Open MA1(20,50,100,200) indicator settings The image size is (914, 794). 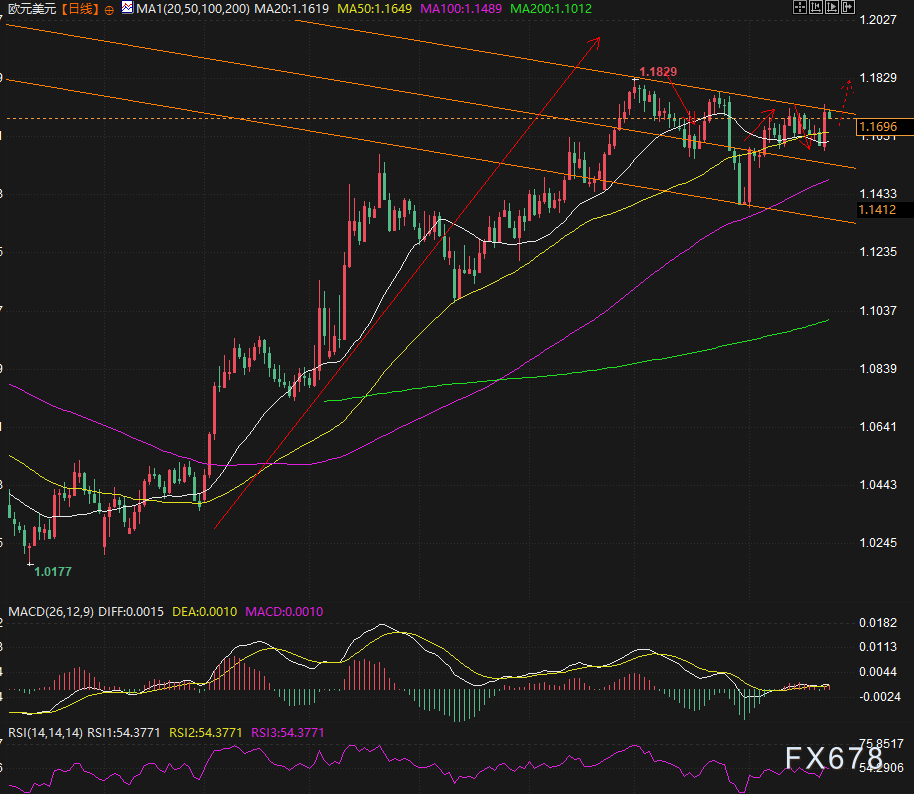point(192,8)
